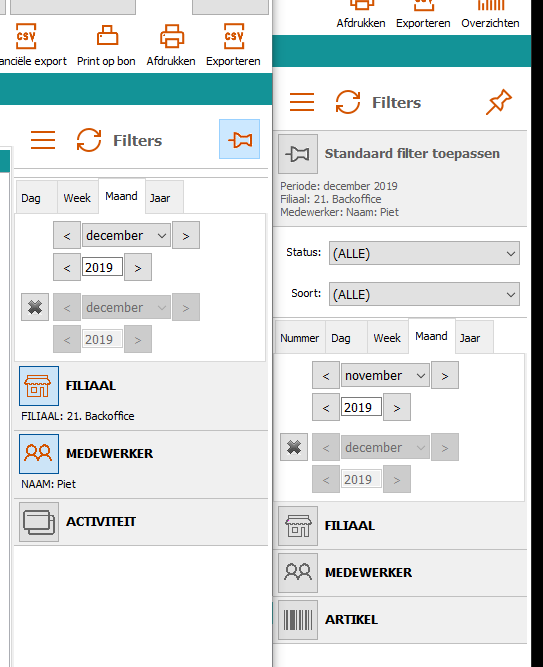Viewport: 543px width, 667px height.
Task: Click the unselected FILIAAL shop icon at right
Action: [x=298, y=526]
